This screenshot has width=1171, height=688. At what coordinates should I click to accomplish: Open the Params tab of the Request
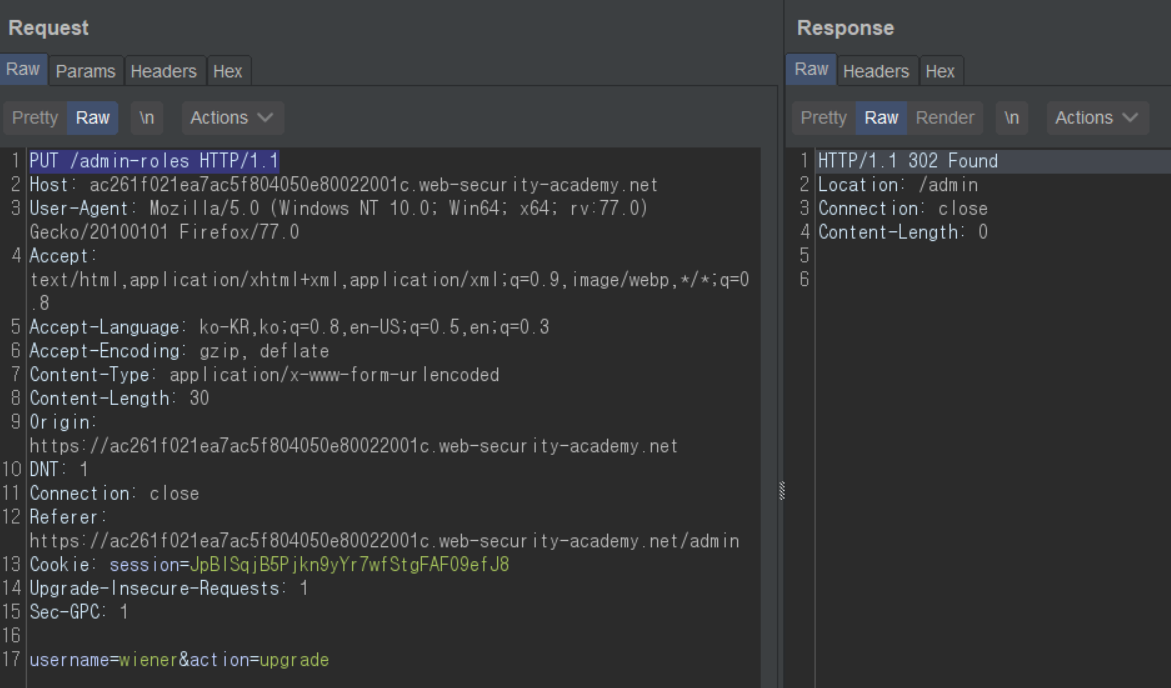pos(86,71)
